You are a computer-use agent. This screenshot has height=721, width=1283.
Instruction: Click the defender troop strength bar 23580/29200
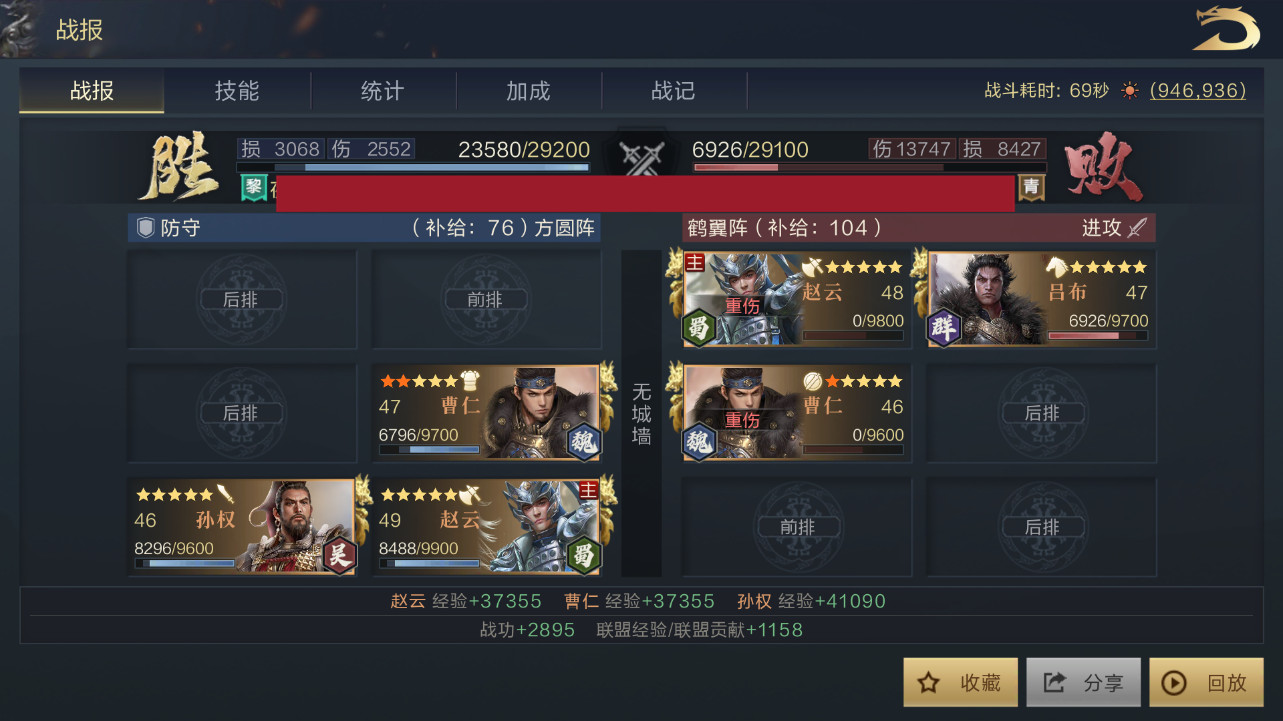[x=413, y=167]
